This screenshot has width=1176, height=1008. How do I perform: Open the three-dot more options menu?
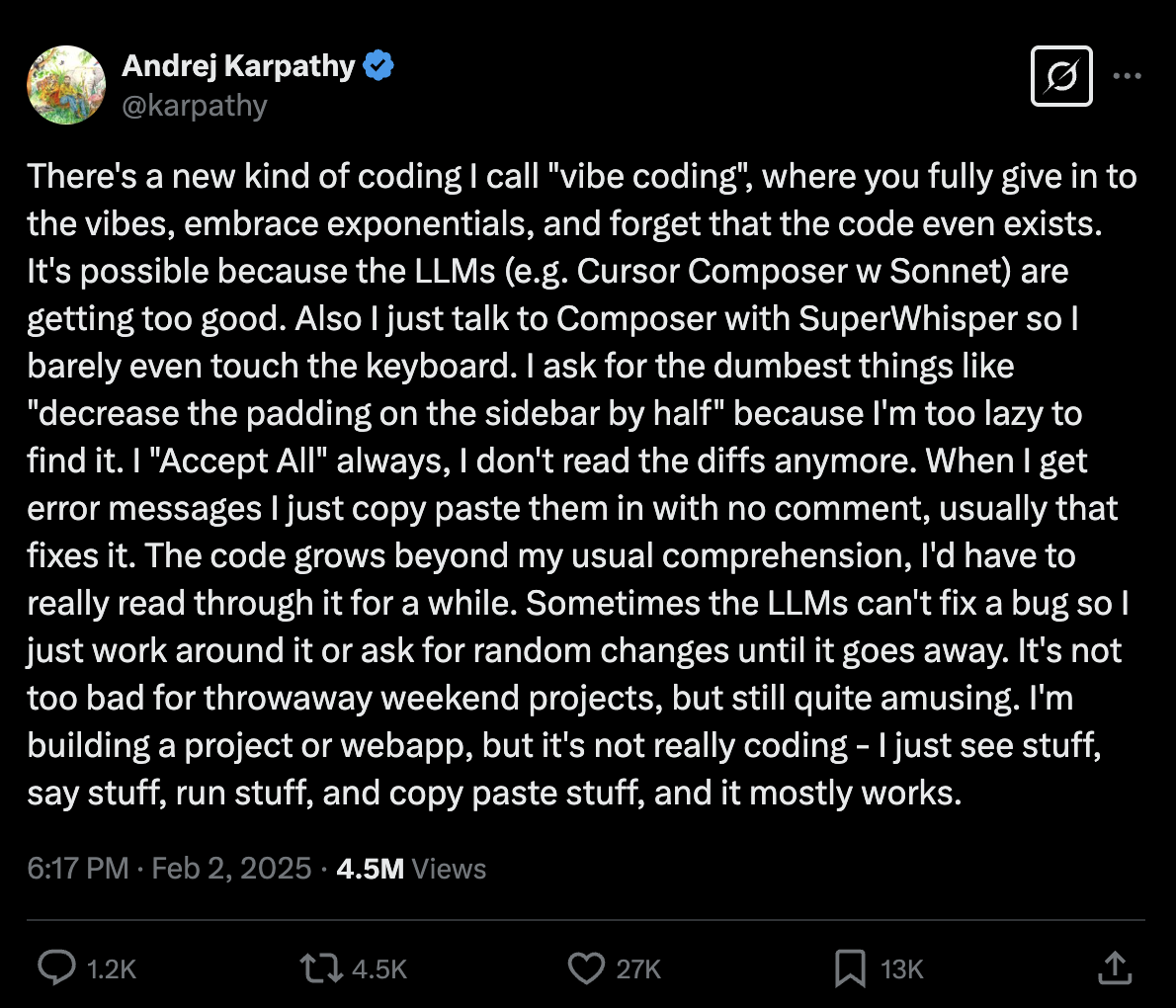(1128, 76)
